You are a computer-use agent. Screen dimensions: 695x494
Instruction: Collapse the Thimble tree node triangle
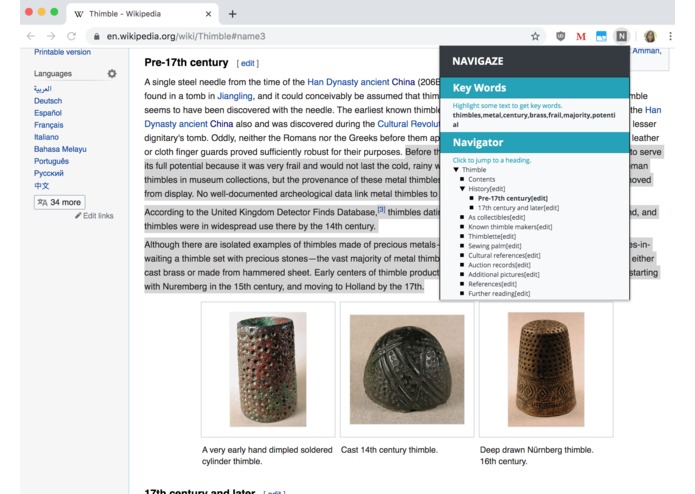coord(456,170)
